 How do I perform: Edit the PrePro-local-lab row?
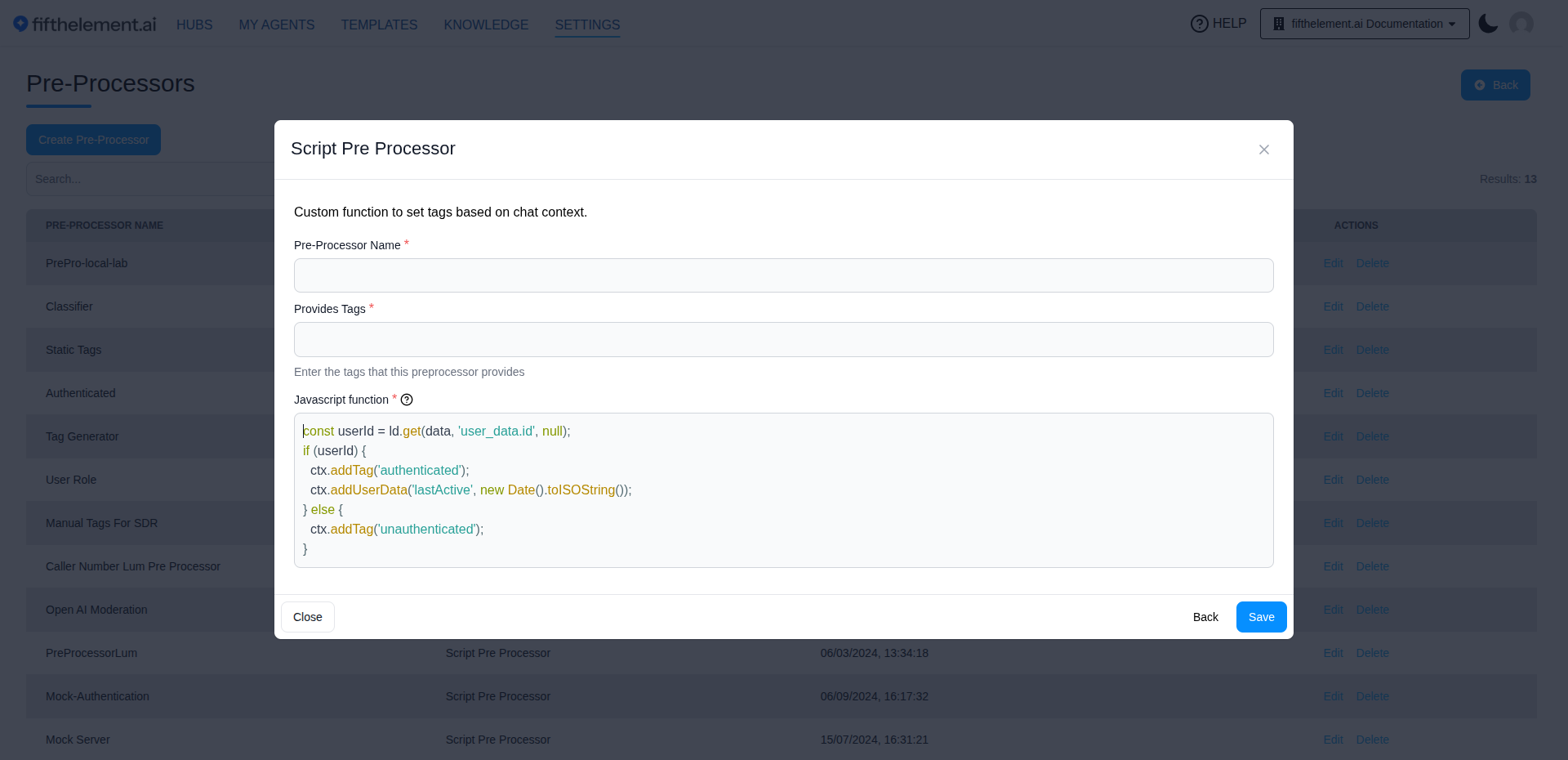pos(1333,263)
